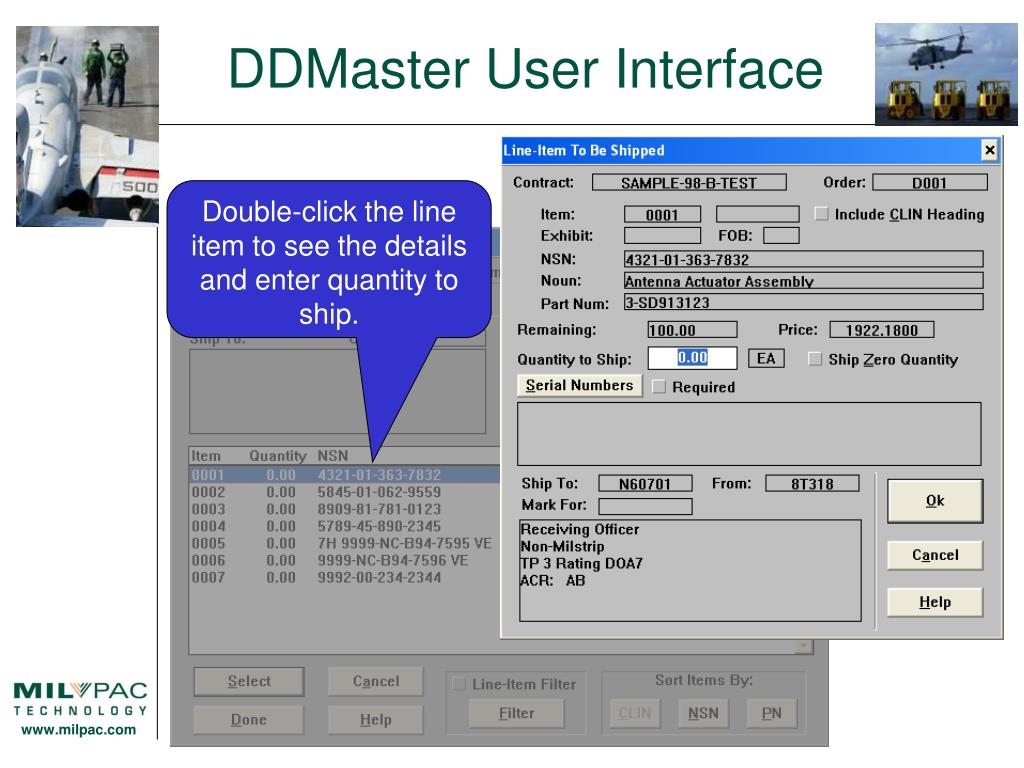
Task: Open the Serial Numbers button
Action: click(x=579, y=385)
